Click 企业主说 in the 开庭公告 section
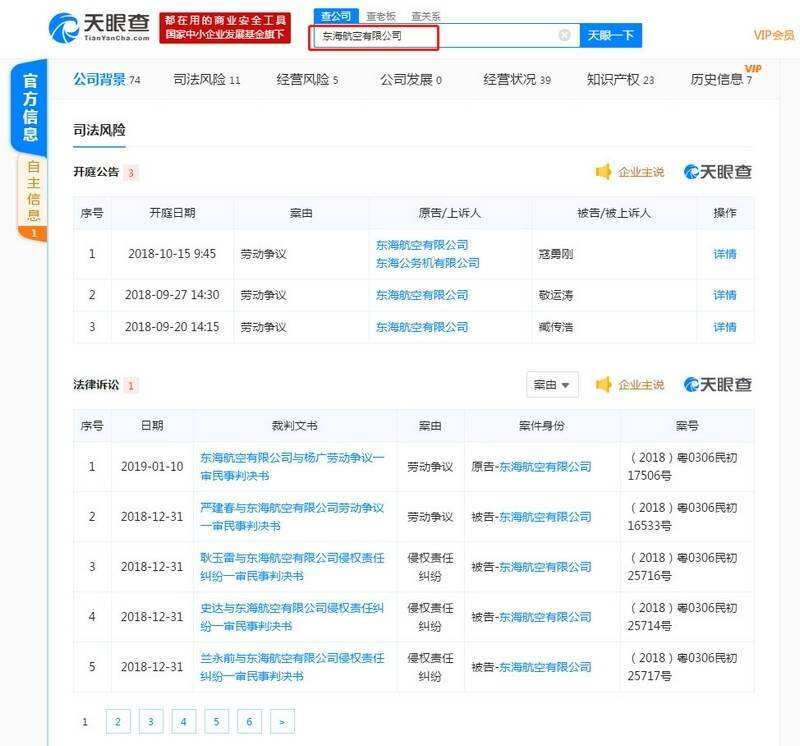This screenshot has height=746, width=800. [x=641, y=172]
